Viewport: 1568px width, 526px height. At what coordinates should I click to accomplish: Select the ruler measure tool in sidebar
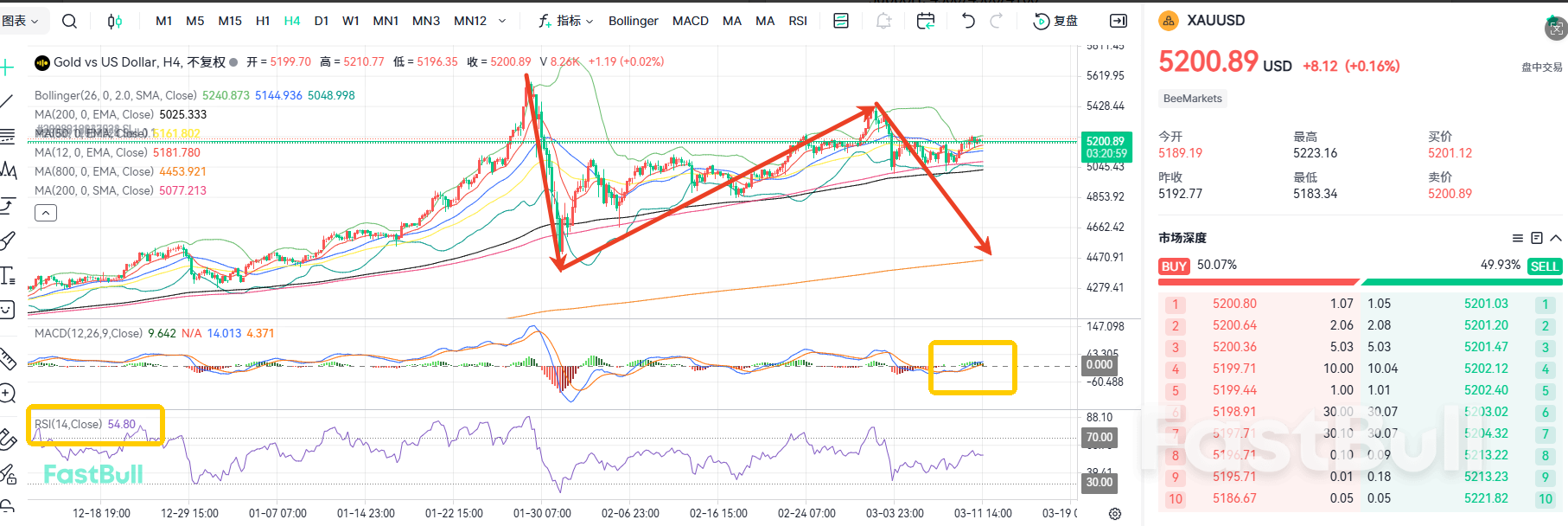coord(8,357)
